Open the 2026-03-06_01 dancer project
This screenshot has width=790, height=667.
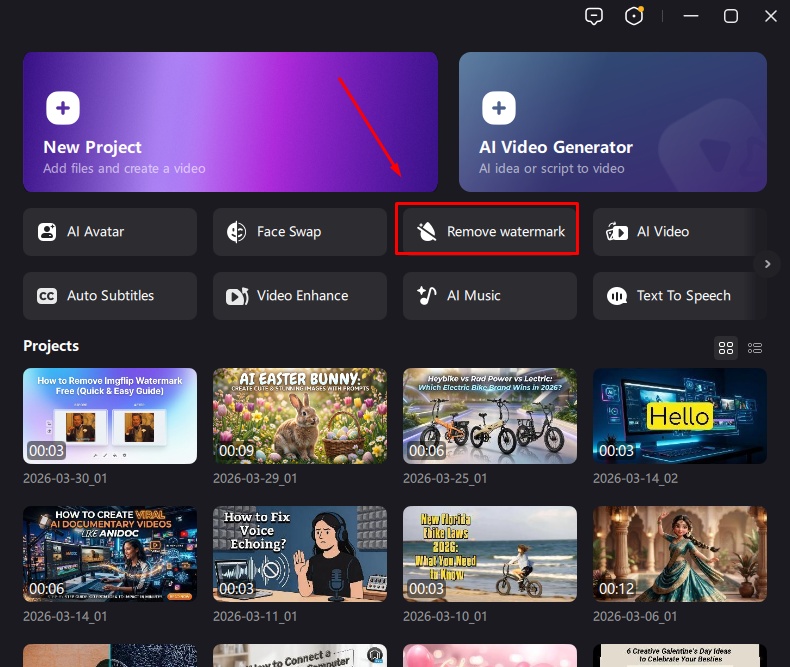(x=680, y=553)
